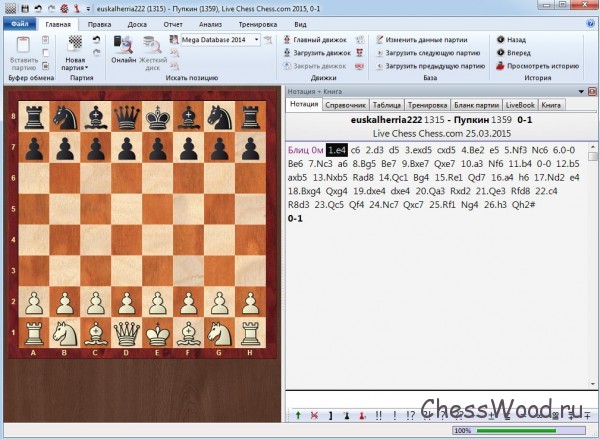Screen dimensions: 600x439
Task: Click the notation scrollbar down arrow
Action: tap(593, 384)
